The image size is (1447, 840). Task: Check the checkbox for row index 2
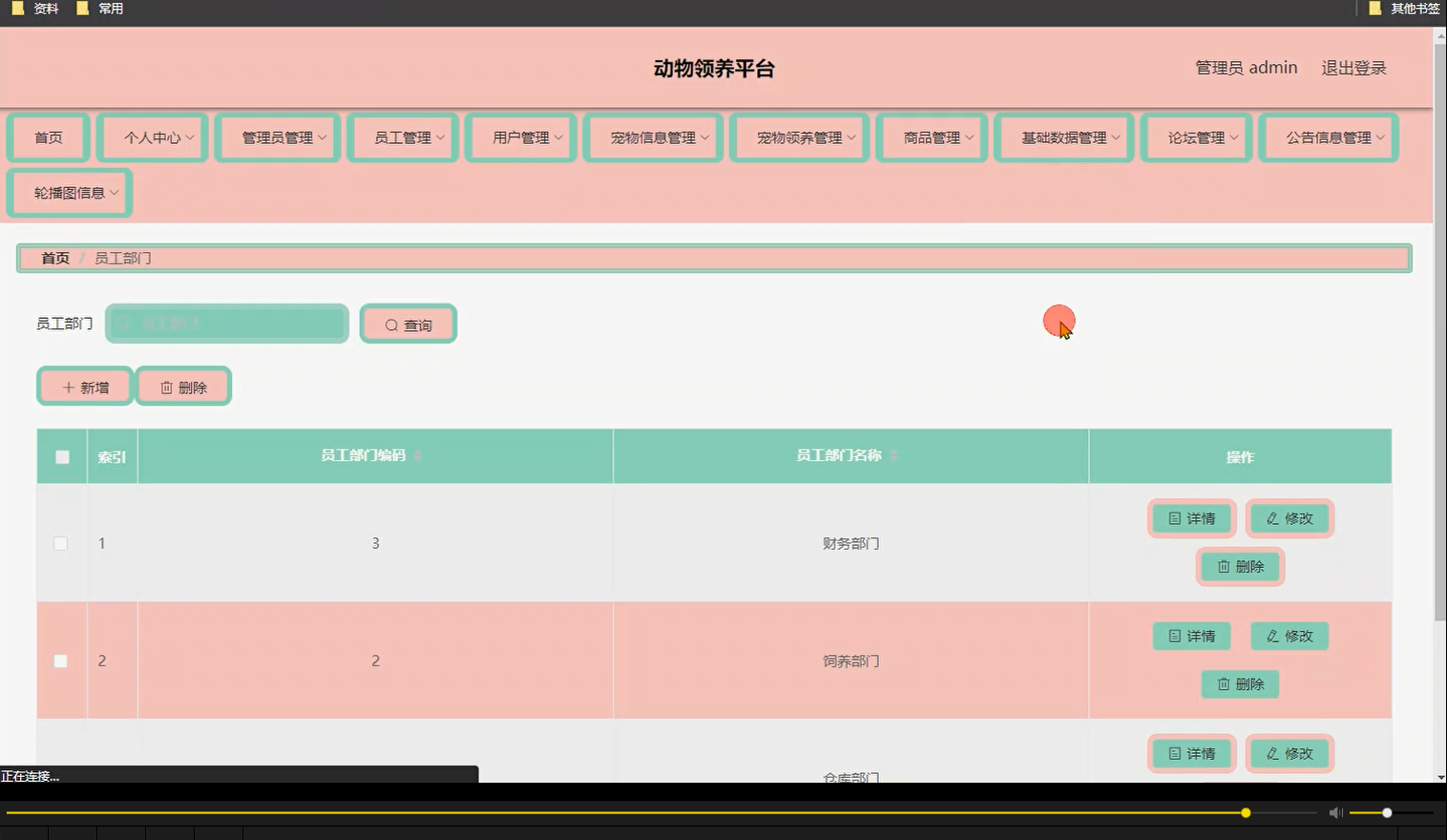pos(60,660)
